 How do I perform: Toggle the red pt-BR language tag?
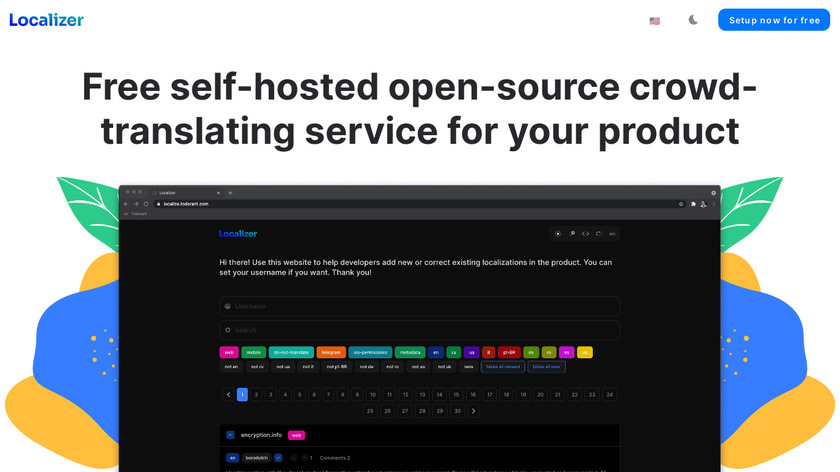click(509, 353)
